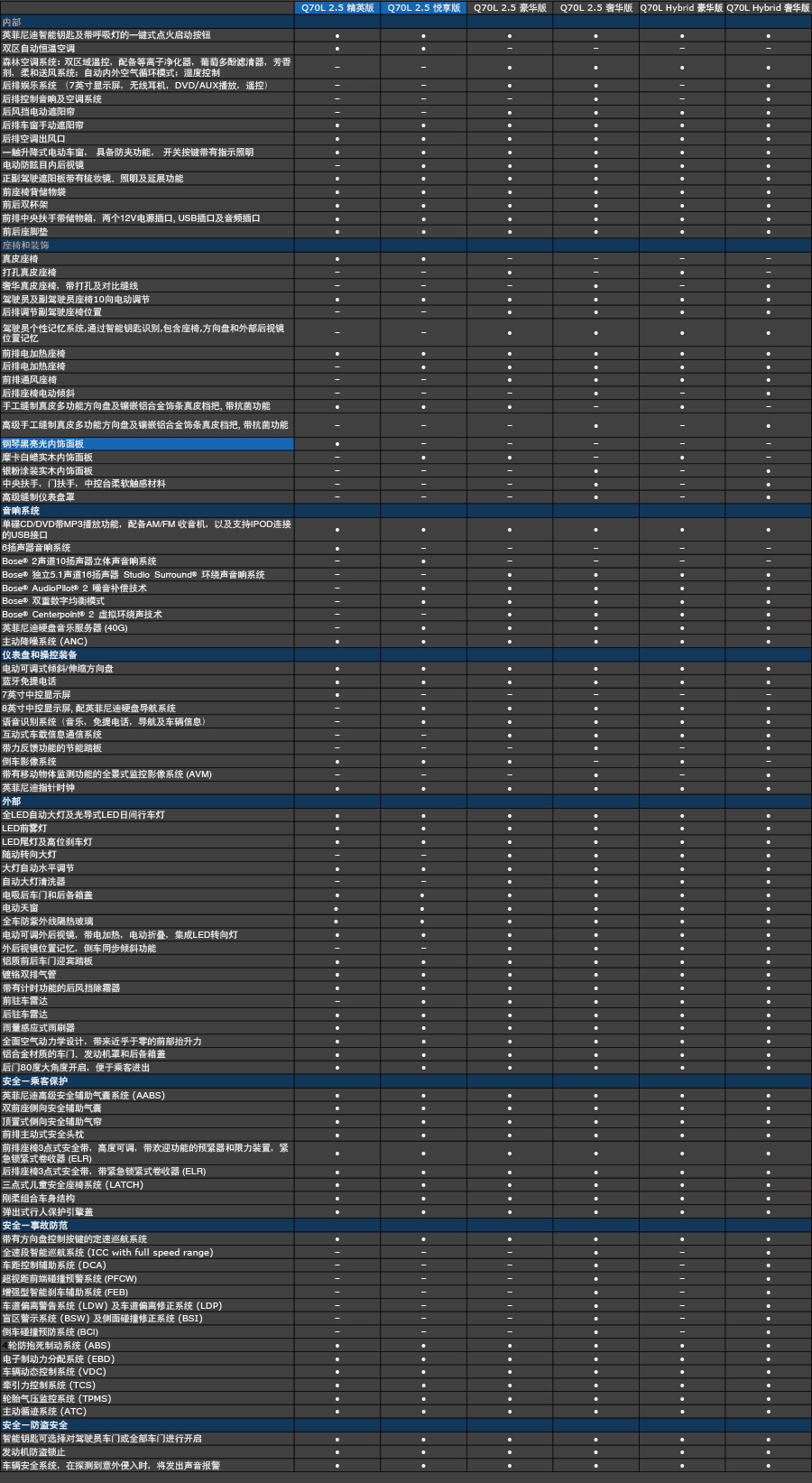Click the Q70L 2.5 豪华版 column header
812x1483 pixels.
click(x=510, y=8)
